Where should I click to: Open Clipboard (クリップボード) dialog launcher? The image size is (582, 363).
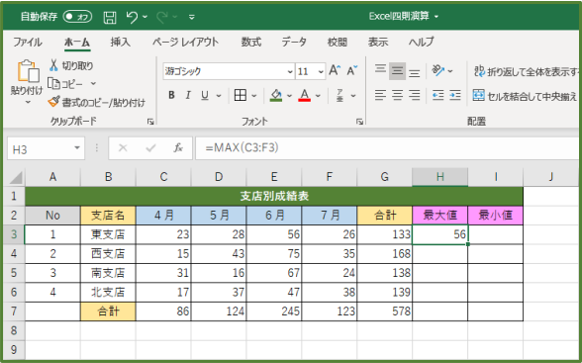[150, 121]
